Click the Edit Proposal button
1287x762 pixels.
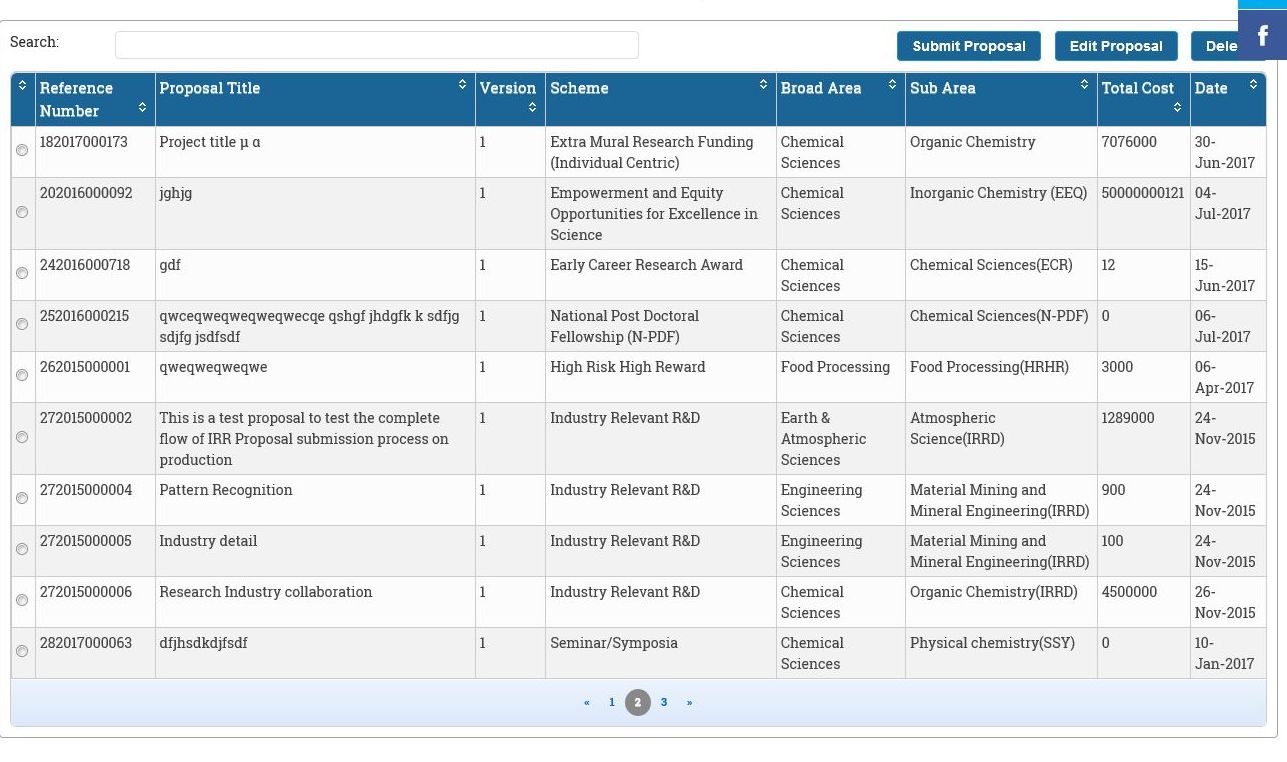pyautogui.click(x=1116, y=46)
